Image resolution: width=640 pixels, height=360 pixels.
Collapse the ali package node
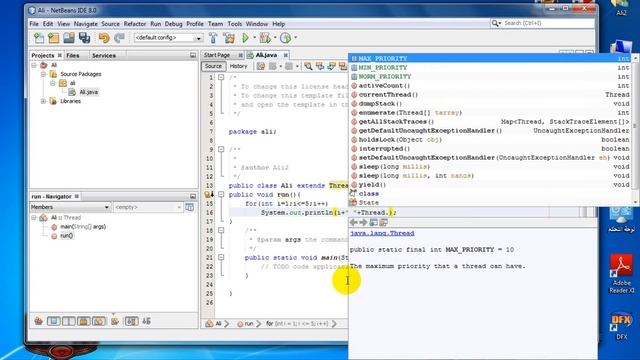[x=53, y=83]
